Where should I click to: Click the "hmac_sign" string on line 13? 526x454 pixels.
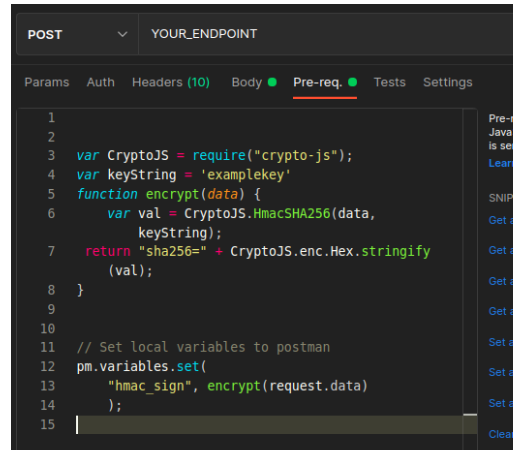click(x=150, y=386)
